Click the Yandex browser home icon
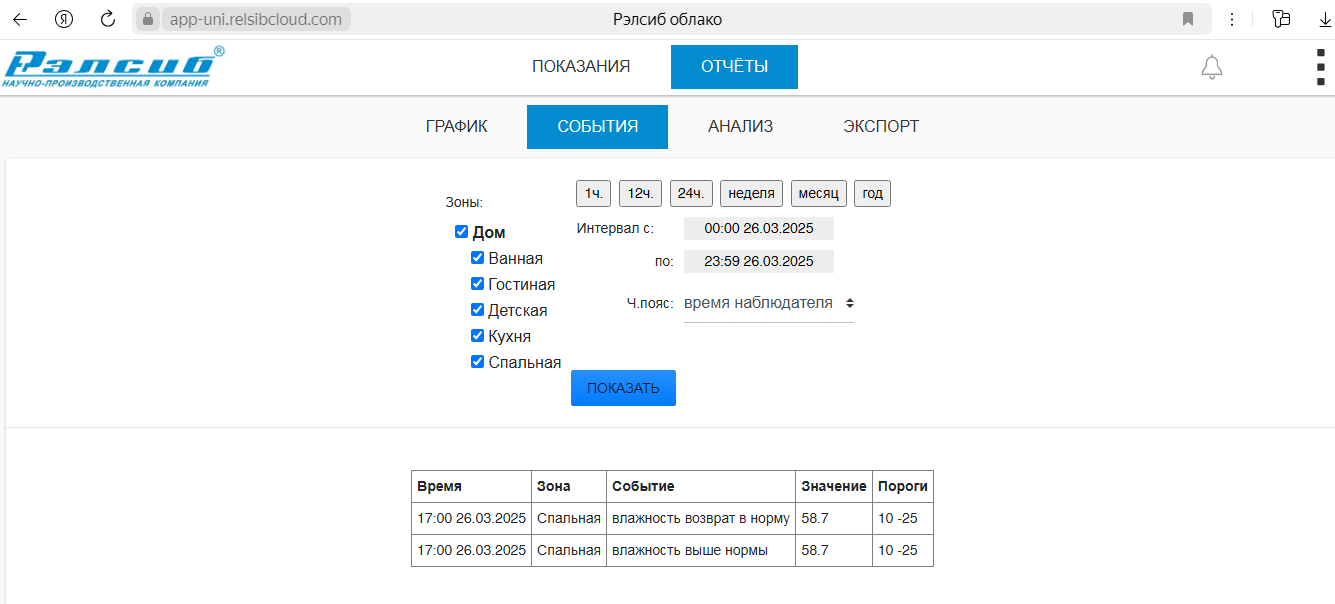This screenshot has width=1335, height=604. coord(64,19)
